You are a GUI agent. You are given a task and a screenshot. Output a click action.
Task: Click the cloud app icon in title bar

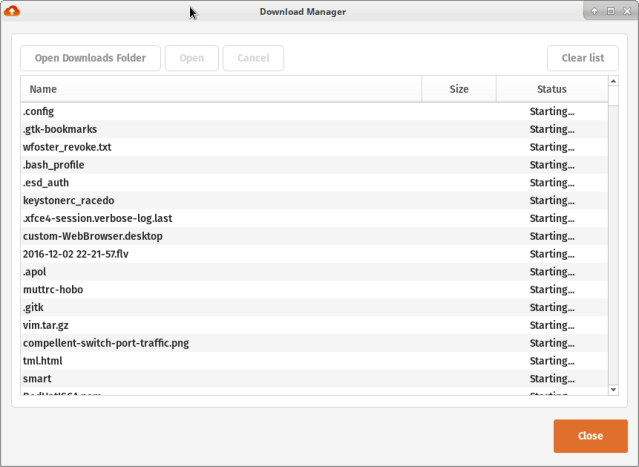pyautogui.click(x=12, y=11)
